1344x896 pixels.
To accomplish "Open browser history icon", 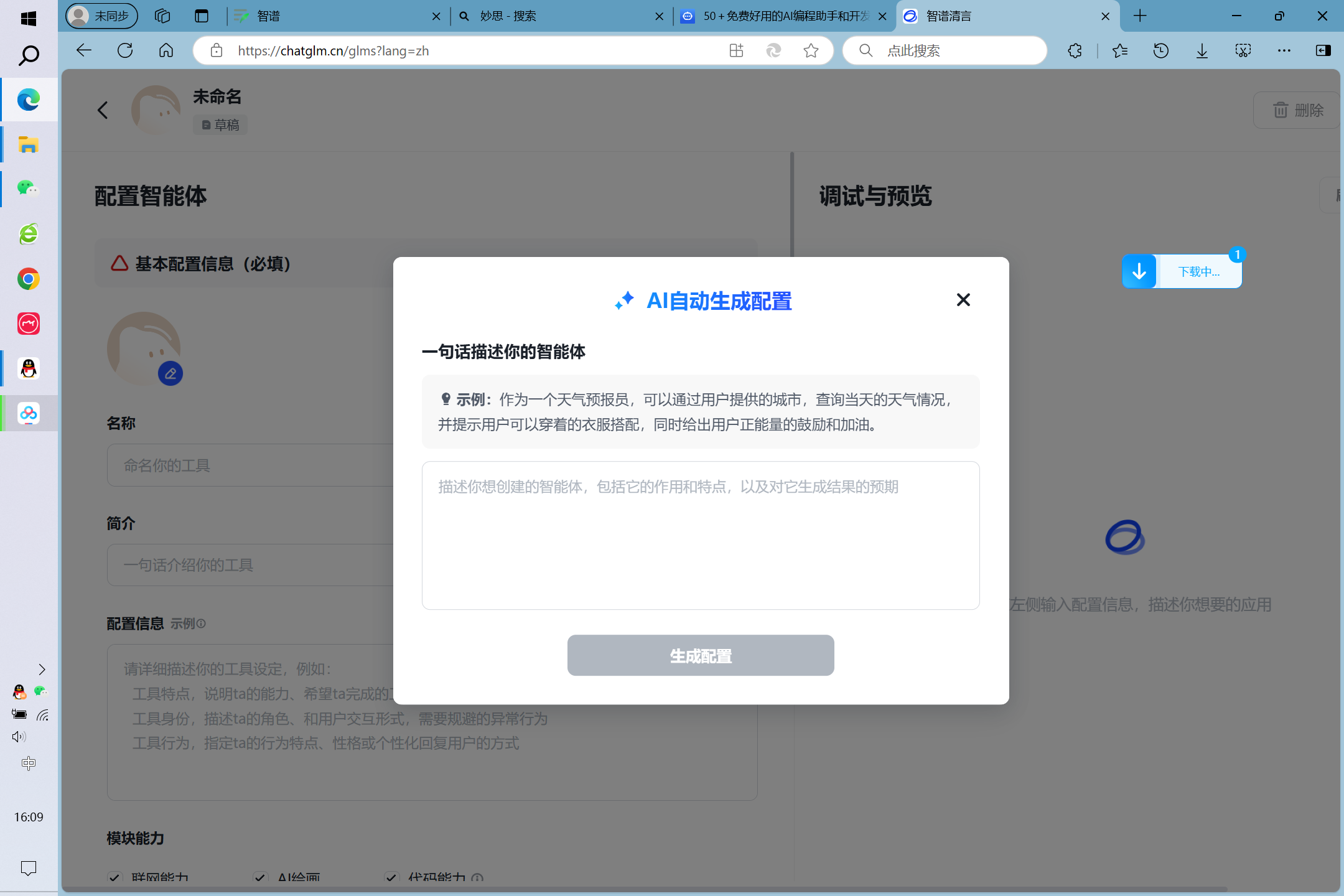I will click(x=1161, y=50).
